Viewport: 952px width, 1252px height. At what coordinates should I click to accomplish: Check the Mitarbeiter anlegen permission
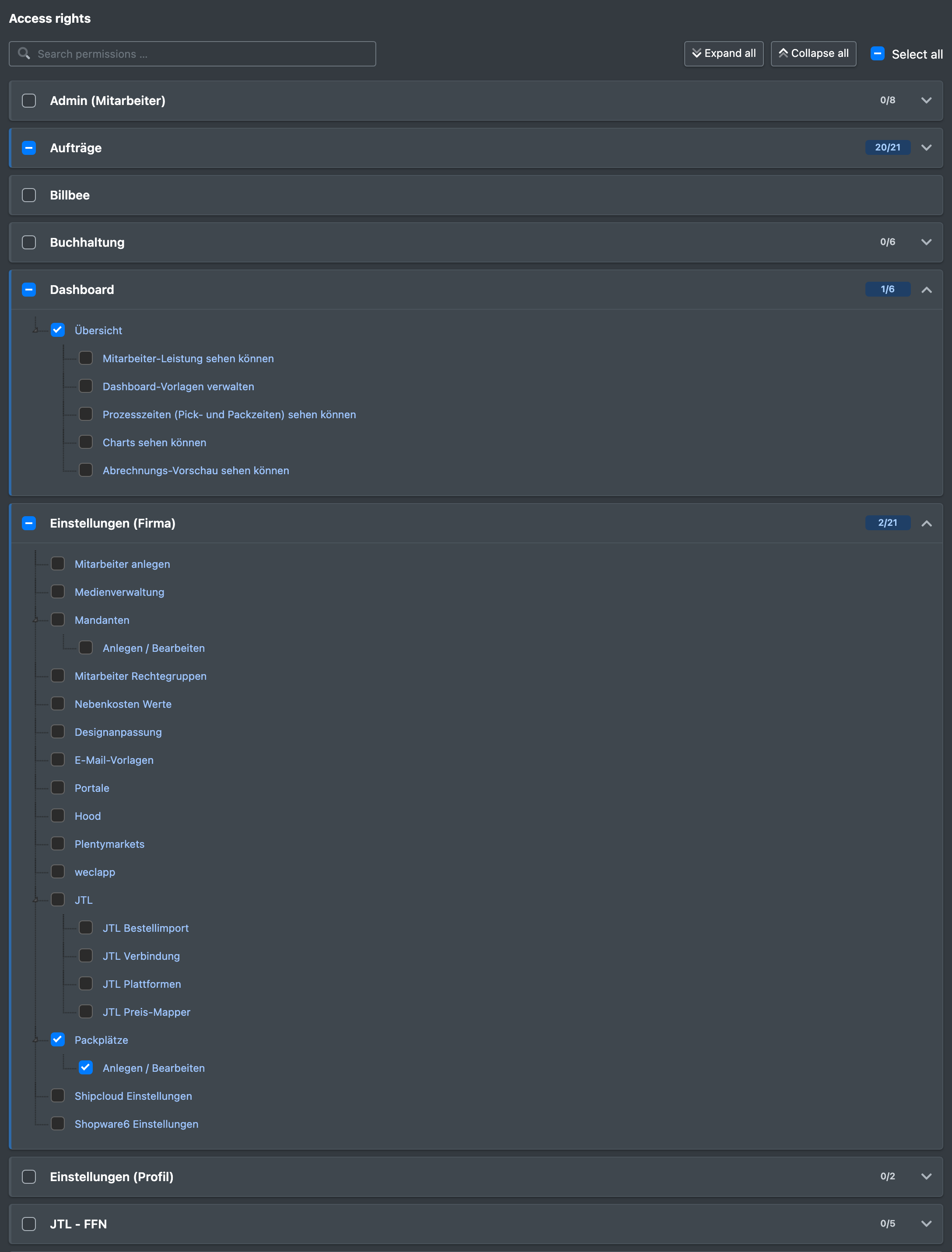click(x=58, y=563)
